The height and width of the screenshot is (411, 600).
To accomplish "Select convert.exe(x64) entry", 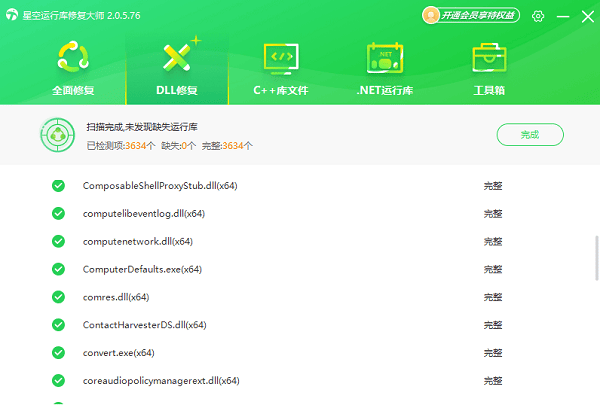I will click(x=119, y=353).
